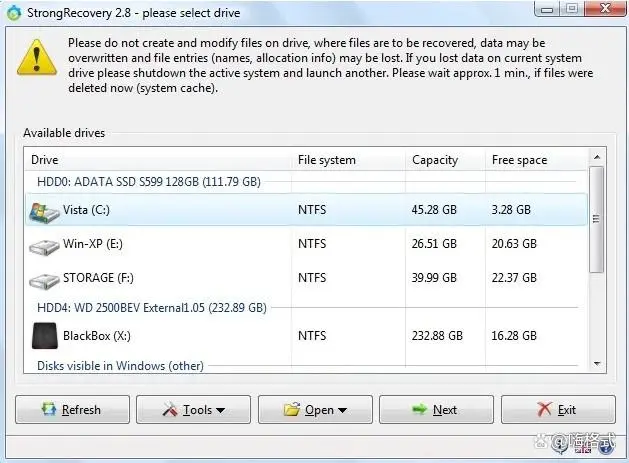Image resolution: width=629 pixels, height=463 pixels.
Task: Click the Vista (C:) Windows drive icon
Action: click(x=45, y=210)
